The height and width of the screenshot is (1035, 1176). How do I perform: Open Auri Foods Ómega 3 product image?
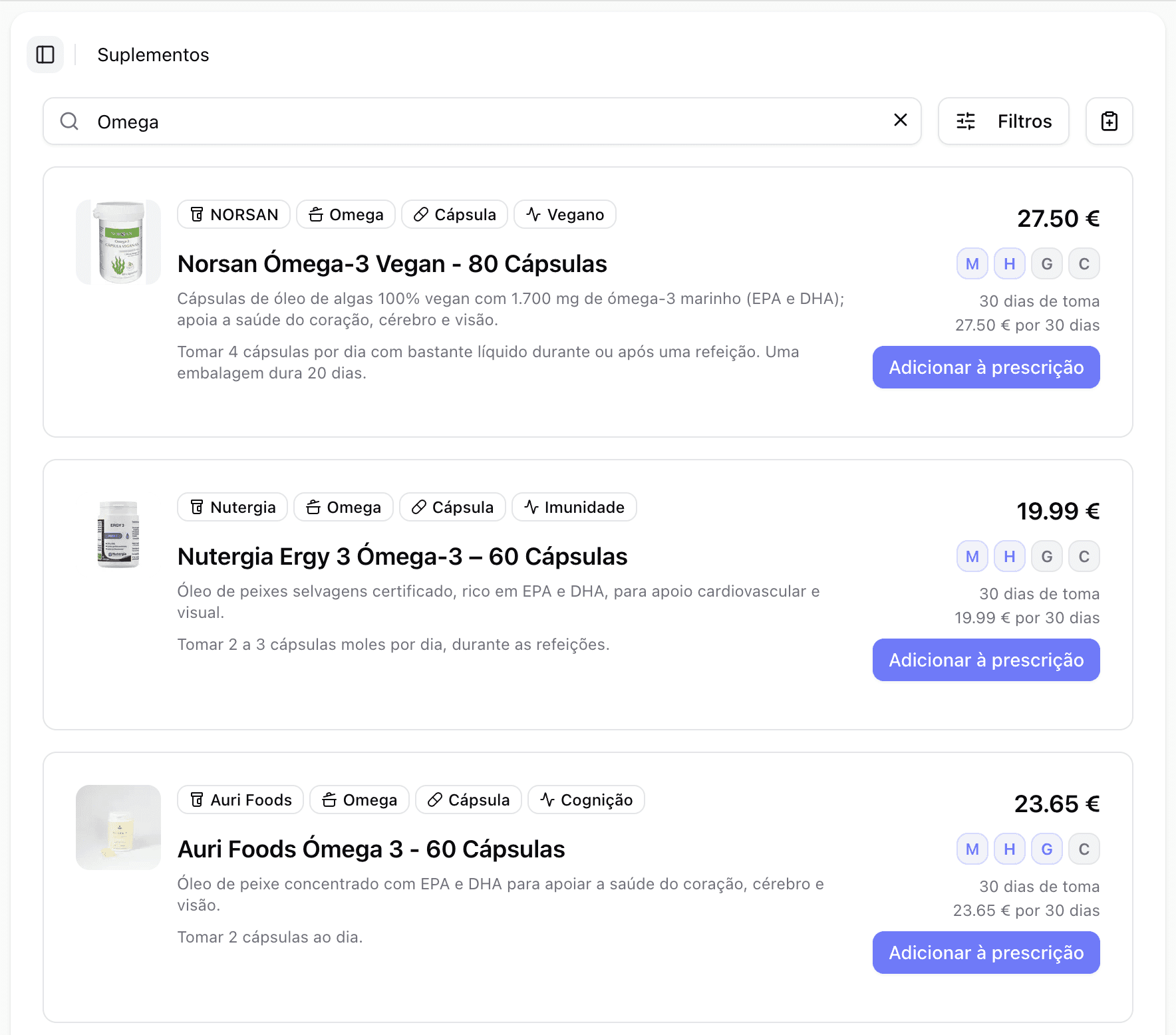point(118,827)
